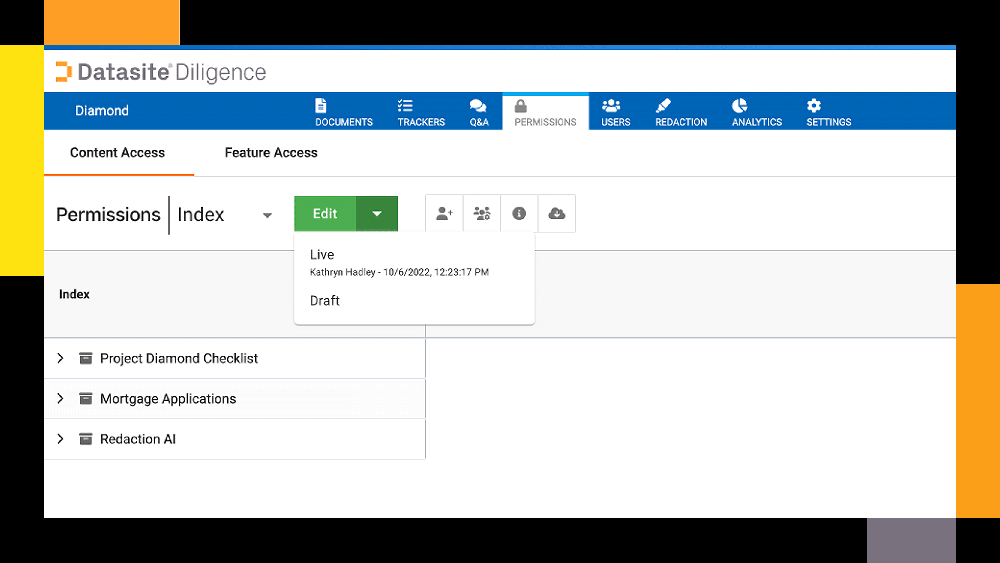Click the green Edit button
Screen dimensions: 1000x563
325,214
